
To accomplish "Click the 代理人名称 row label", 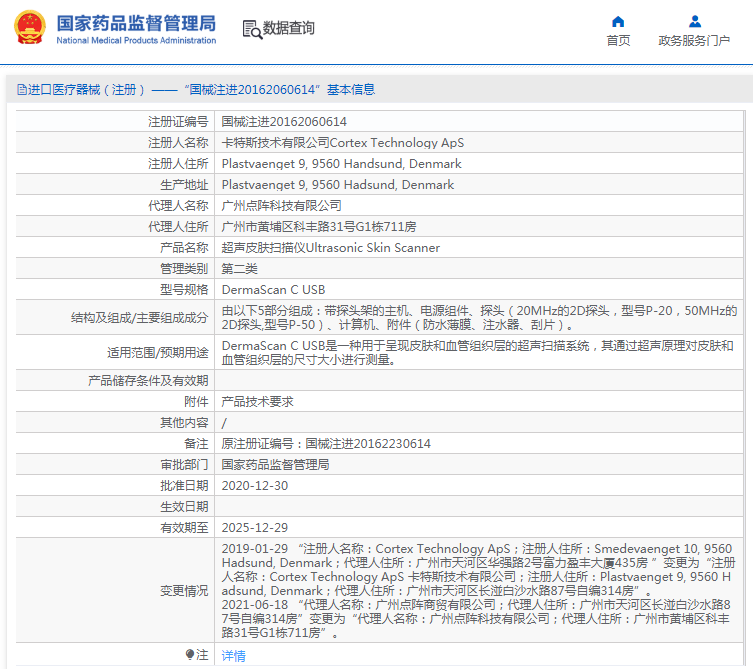I will pos(178,206).
